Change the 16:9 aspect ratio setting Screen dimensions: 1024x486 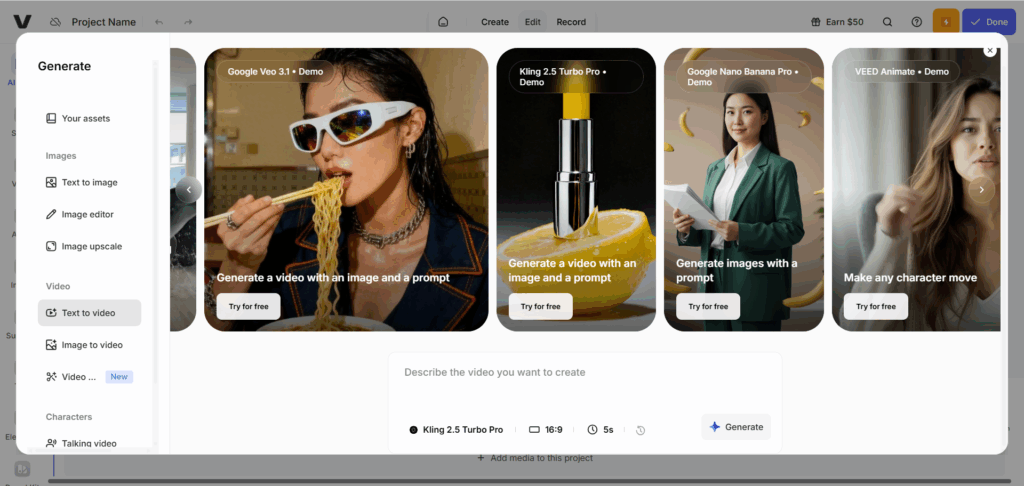tap(546, 429)
